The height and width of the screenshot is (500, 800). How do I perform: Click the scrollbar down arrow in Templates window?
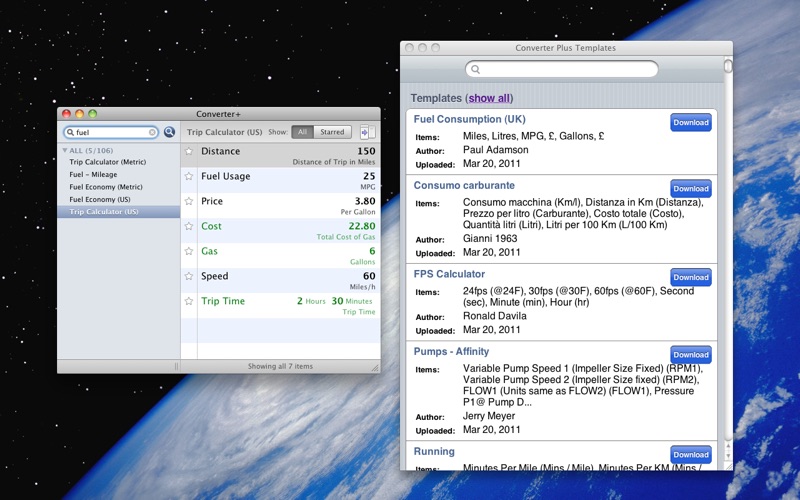click(x=728, y=456)
